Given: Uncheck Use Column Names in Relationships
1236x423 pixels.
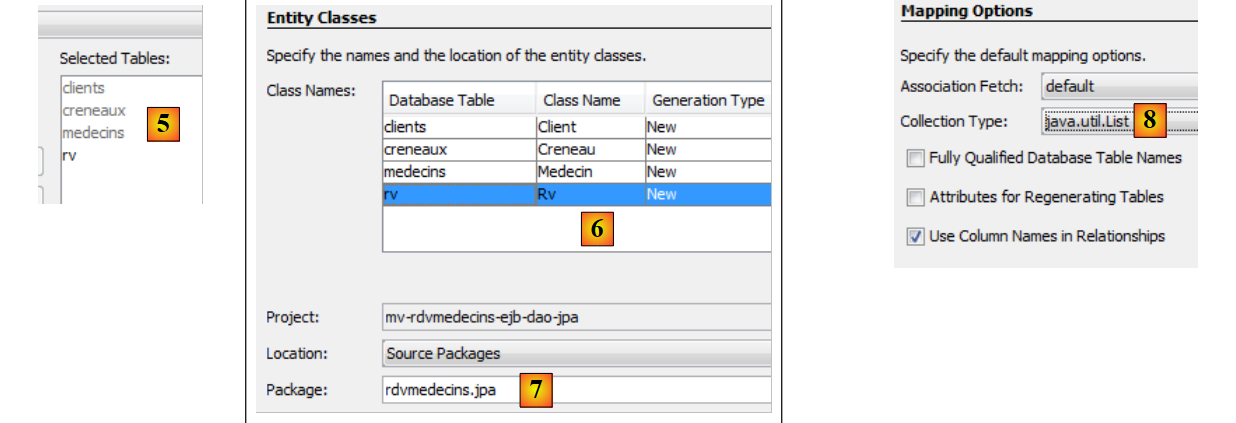Looking at the screenshot, I should pos(915,237).
